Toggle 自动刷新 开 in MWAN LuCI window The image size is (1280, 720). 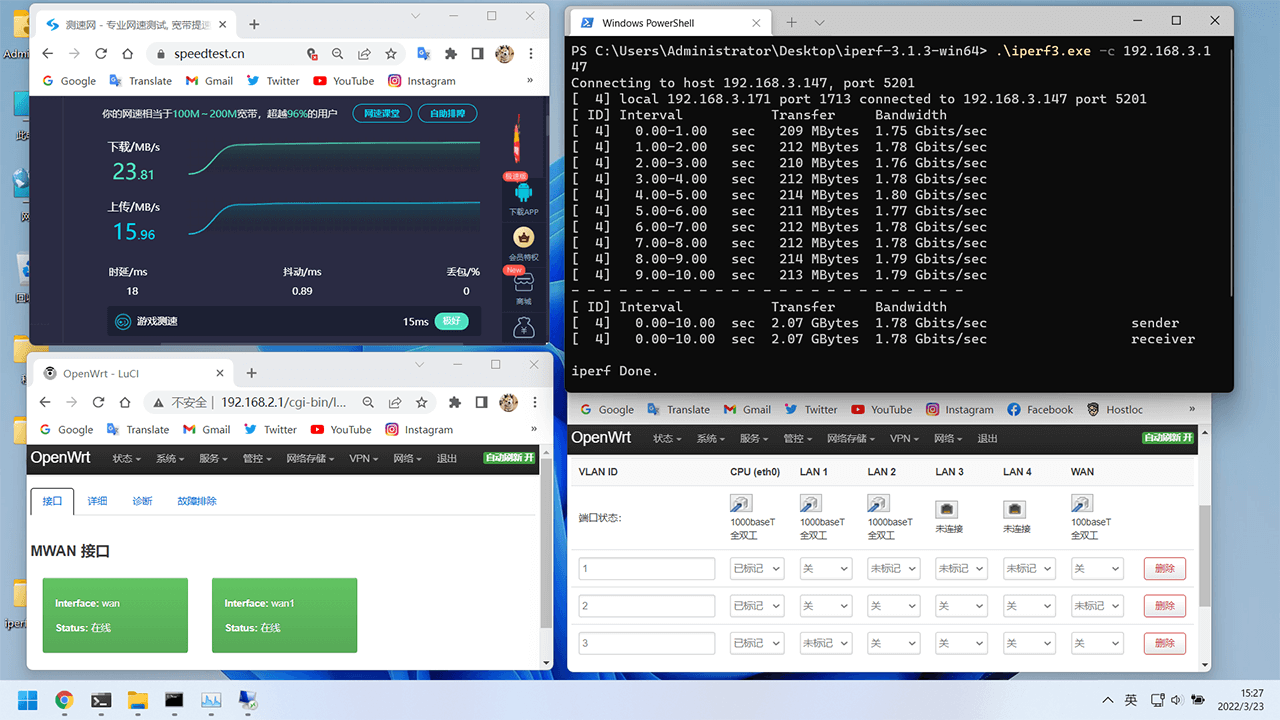click(510, 458)
